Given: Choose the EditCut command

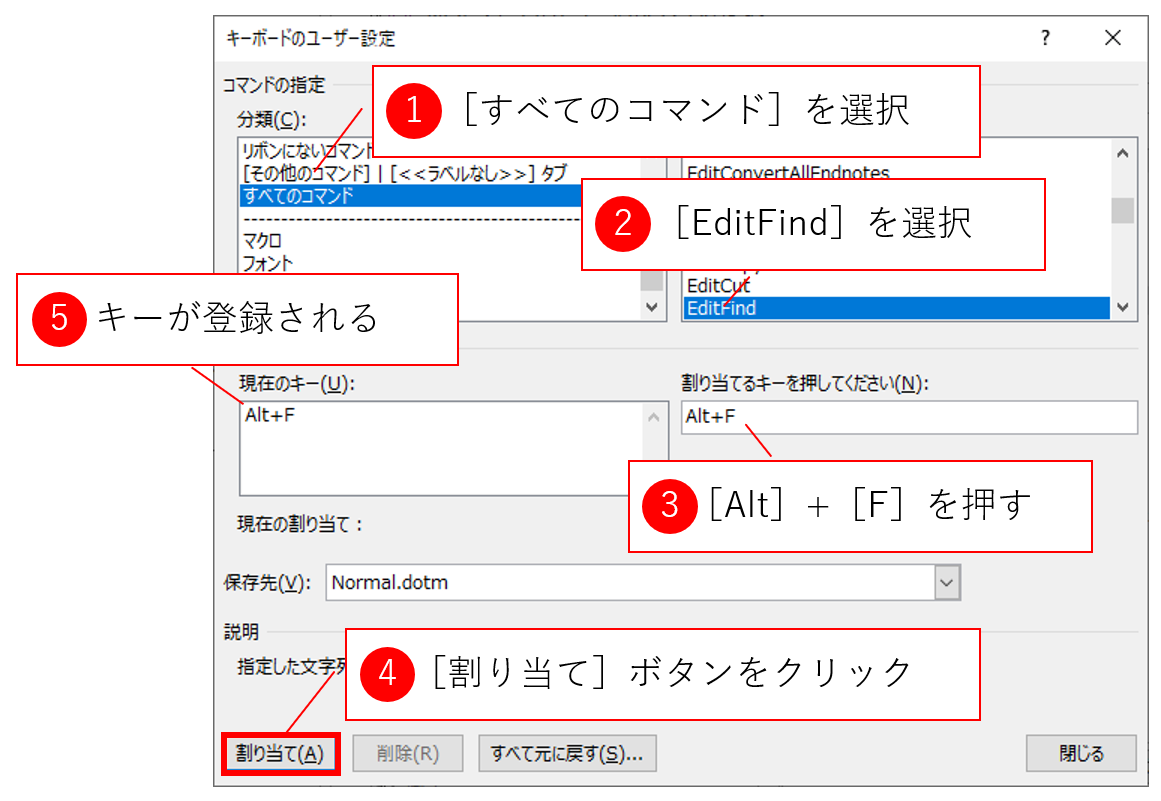Looking at the screenshot, I should pos(718,286).
